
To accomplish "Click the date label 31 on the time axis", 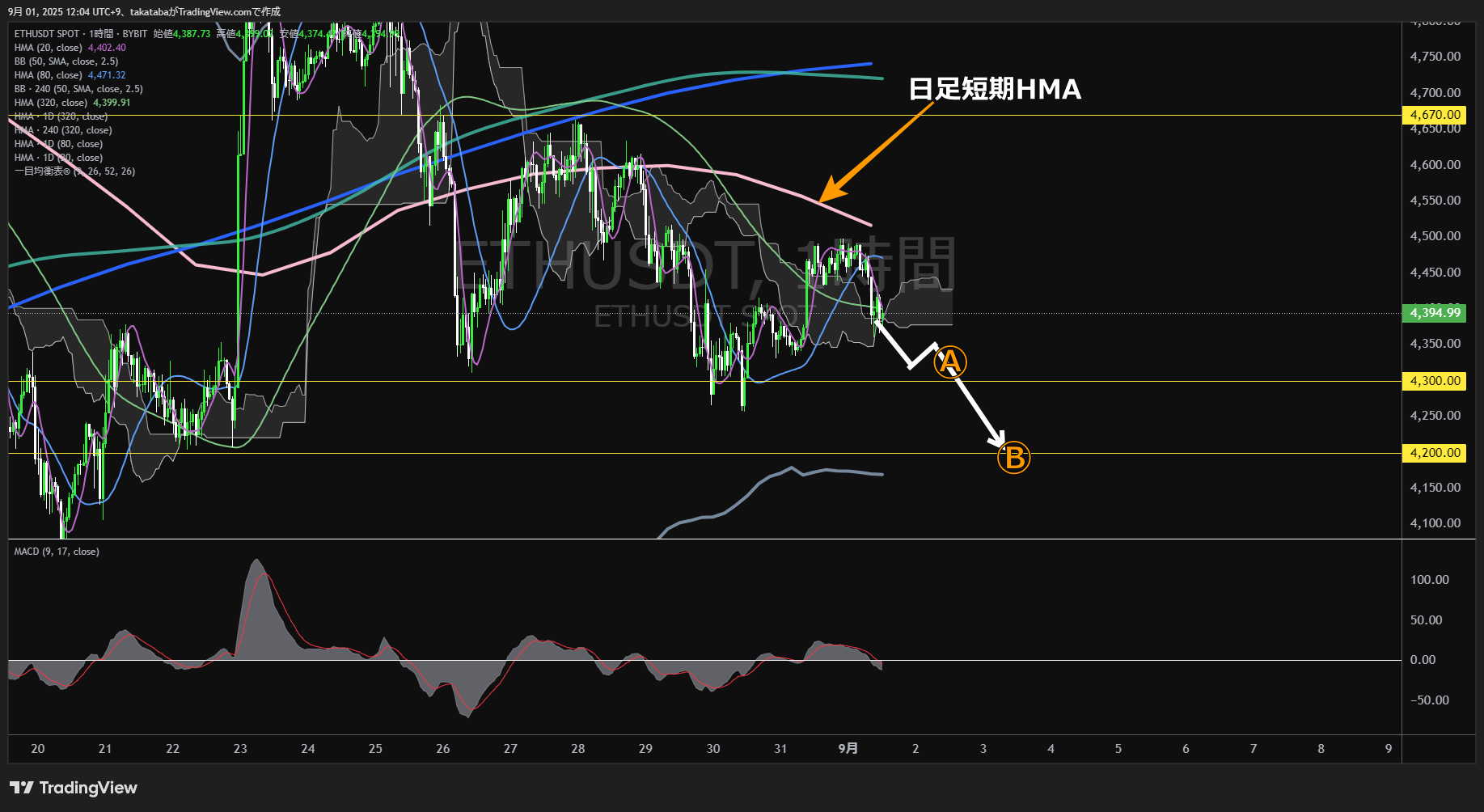I will pyautogui.click(x=780, y=749).
